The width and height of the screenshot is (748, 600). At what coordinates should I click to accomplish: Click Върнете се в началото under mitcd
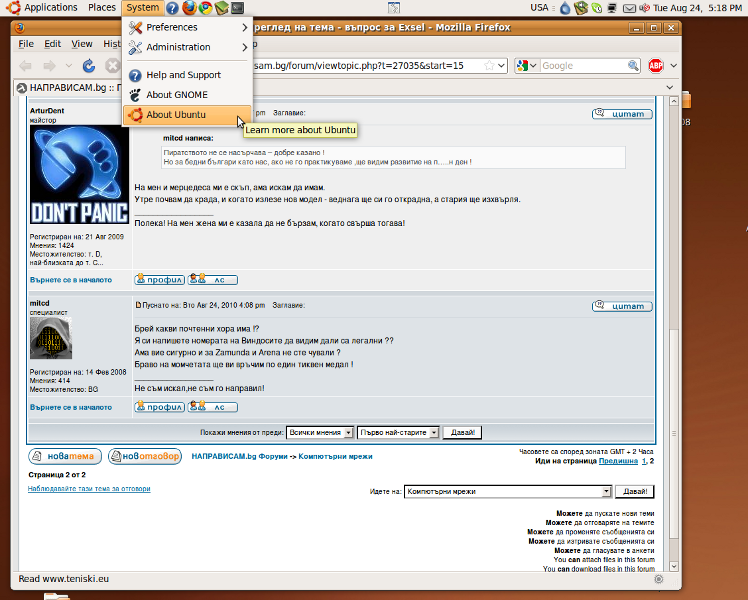tap(71, 407)
